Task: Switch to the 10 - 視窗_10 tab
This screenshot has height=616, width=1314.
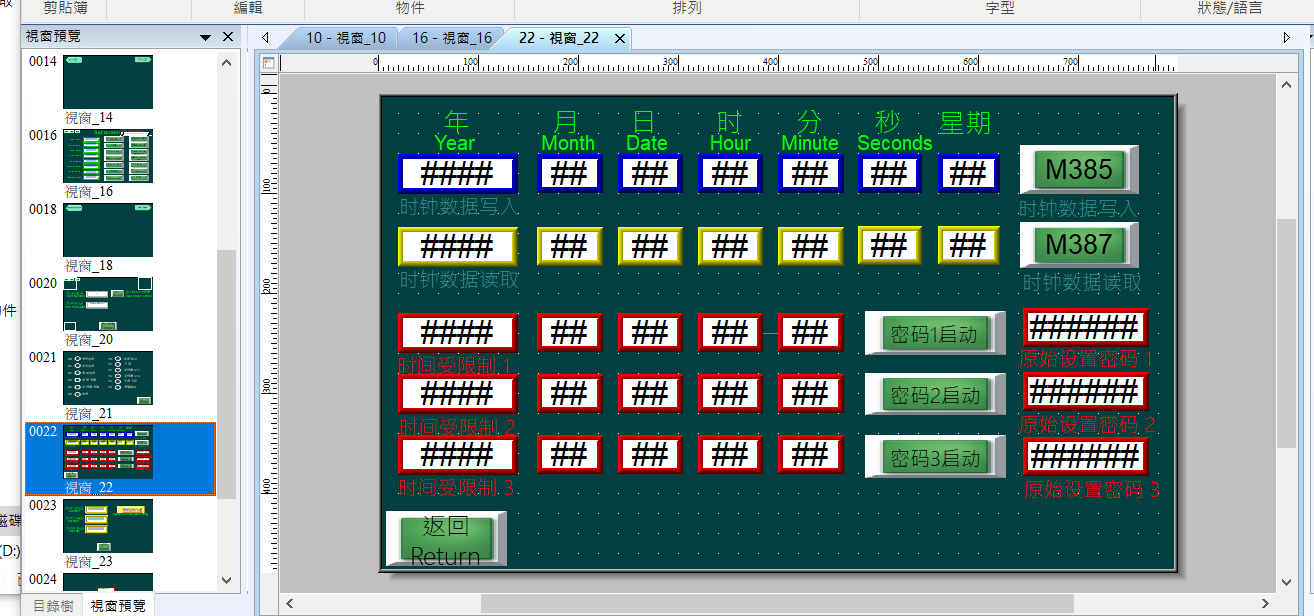Action: coord(345,38)
